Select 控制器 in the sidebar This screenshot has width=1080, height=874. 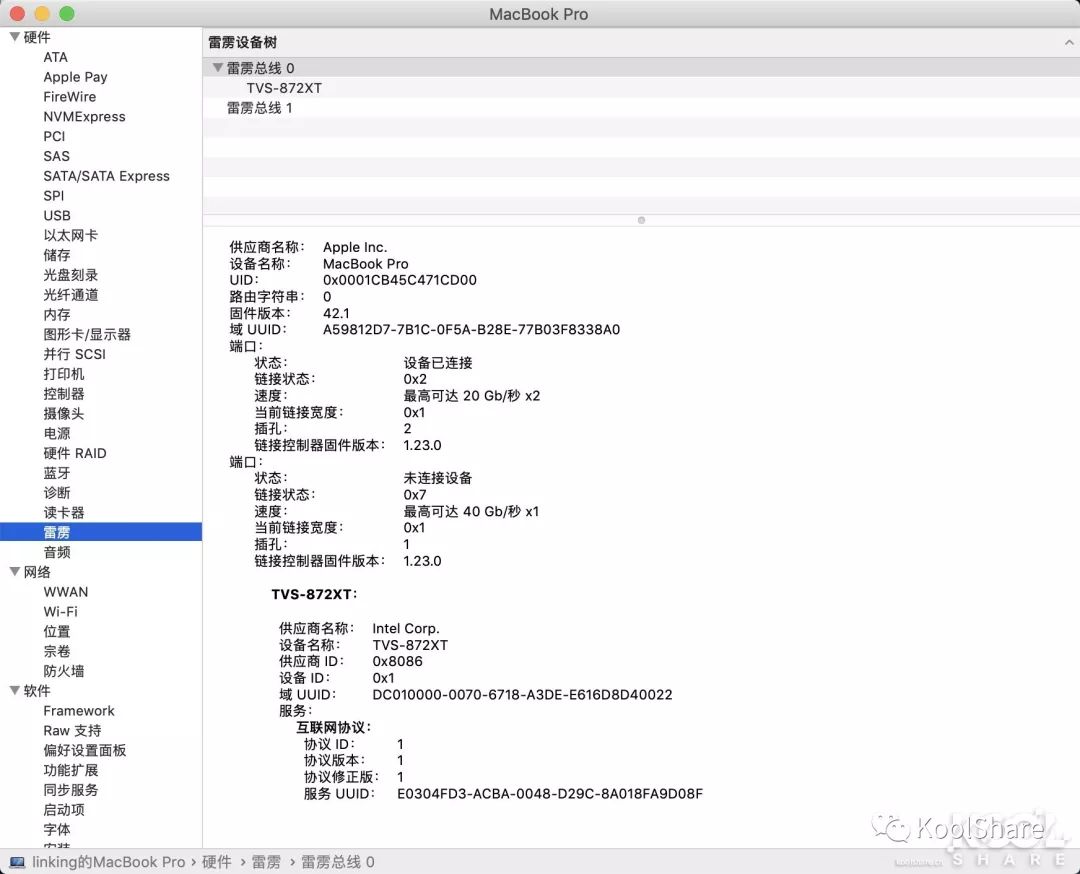[63, 394]
